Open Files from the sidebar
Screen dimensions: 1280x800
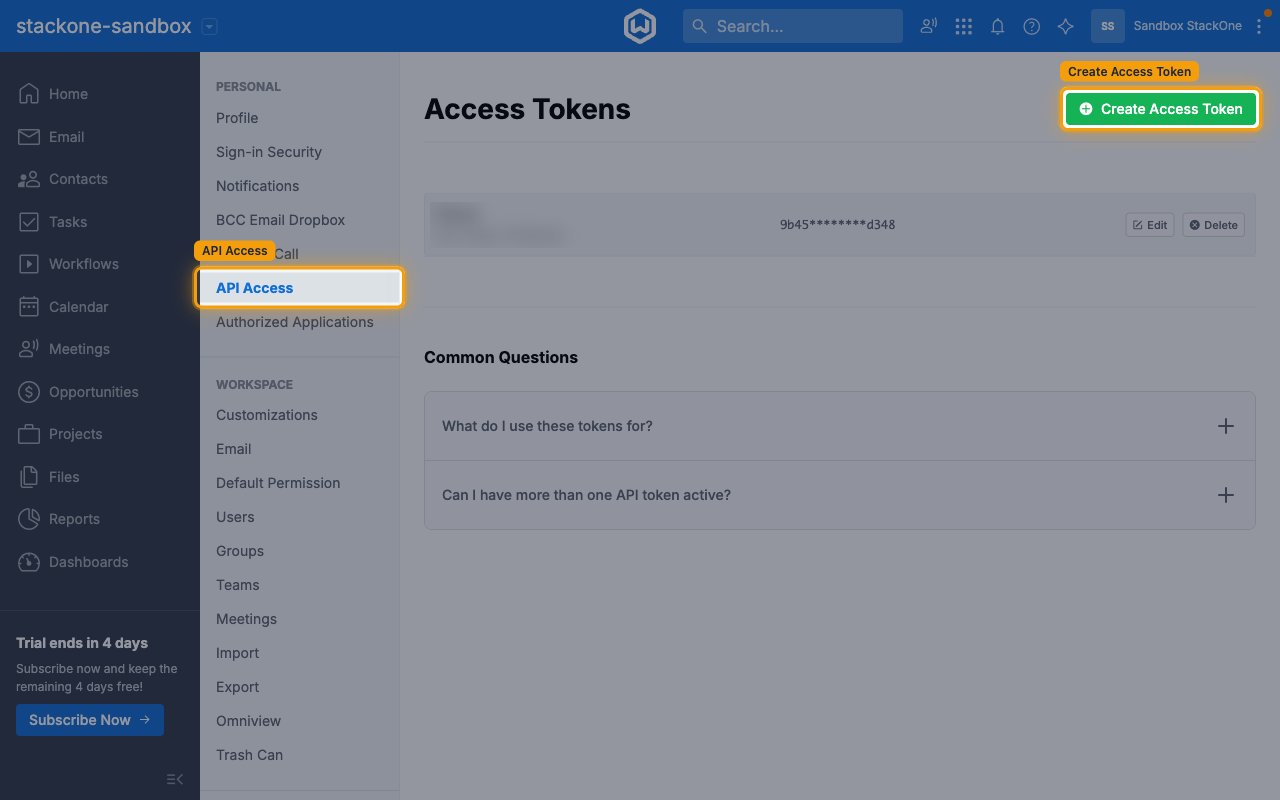[49, 477]
